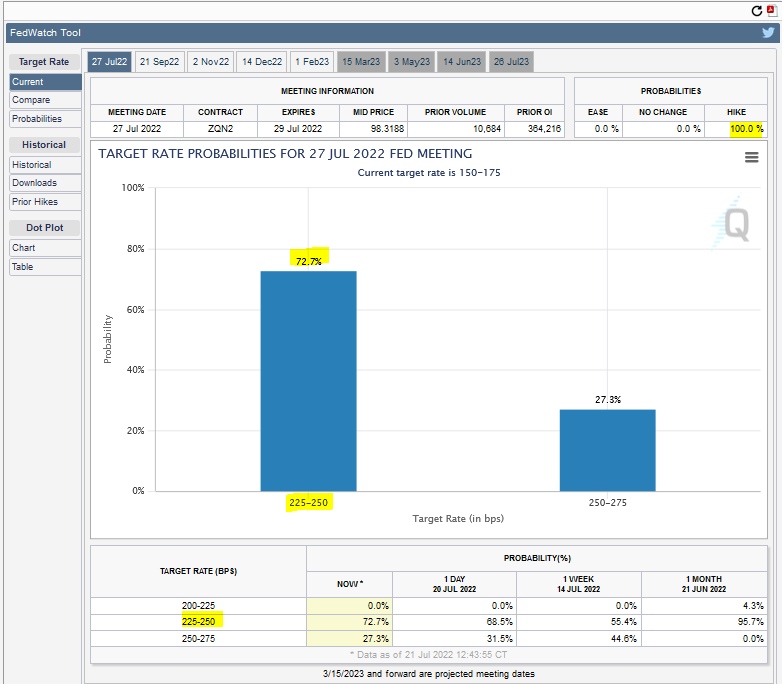Click the 31.5% one-day probability cell
The width and height of the screenshot is (782, 684).
(x=454, y=639)
